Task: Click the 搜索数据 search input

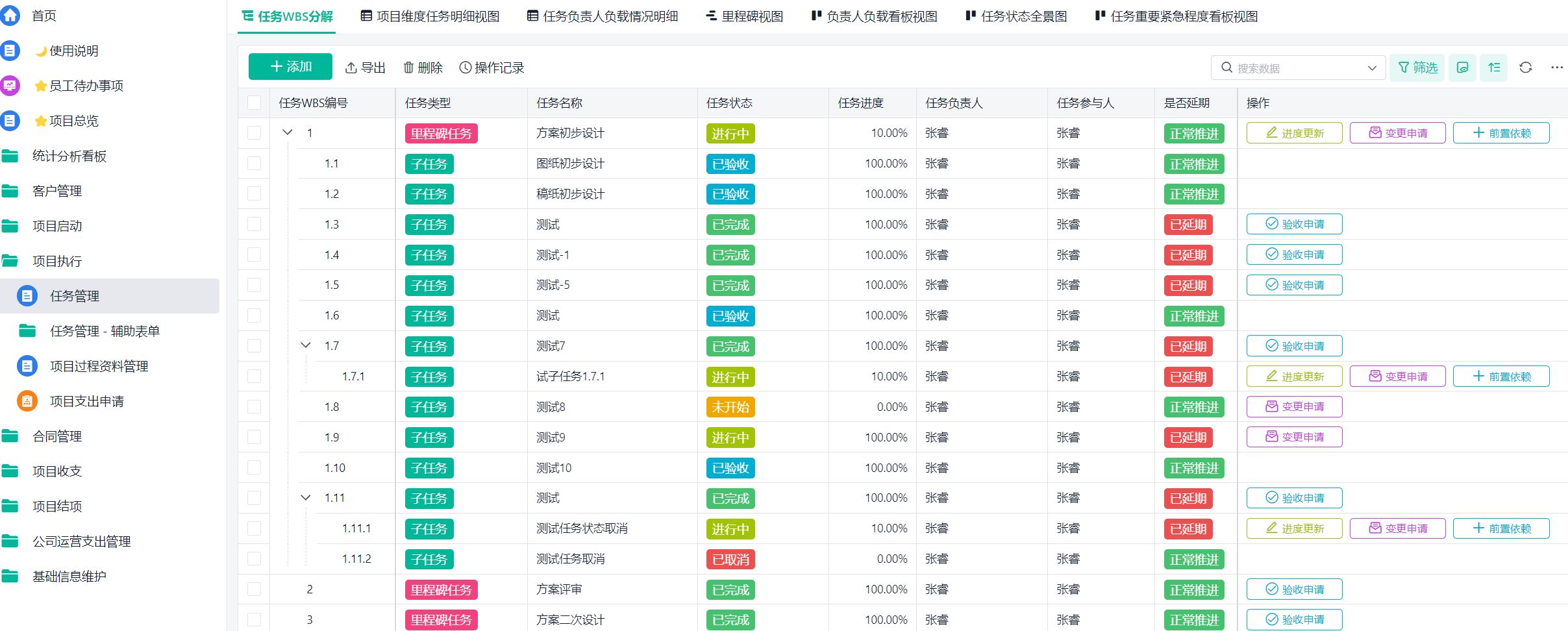Action: click(x=1299, y=68)
